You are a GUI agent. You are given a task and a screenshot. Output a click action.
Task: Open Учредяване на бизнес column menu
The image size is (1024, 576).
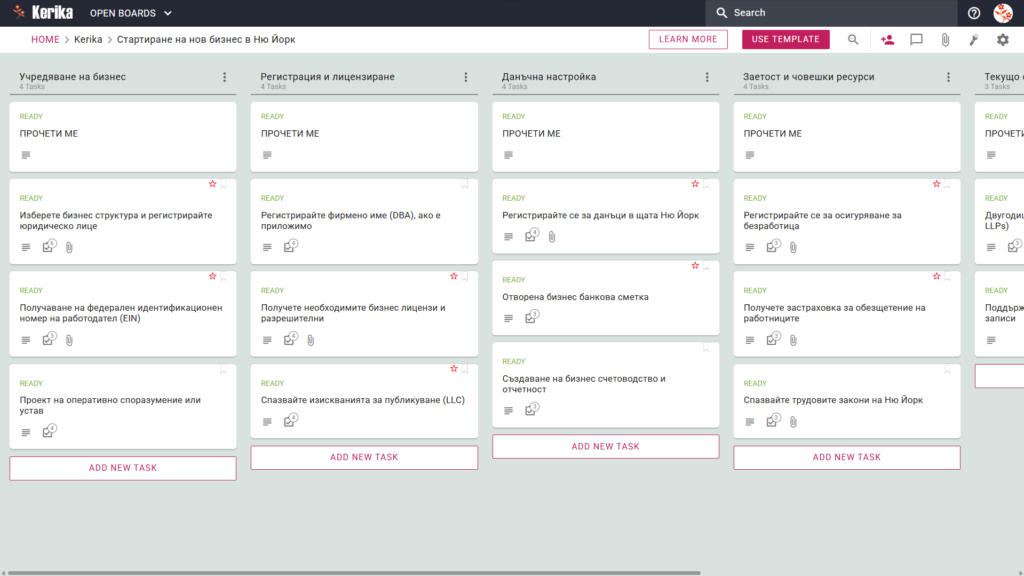(x=225, y=77)
